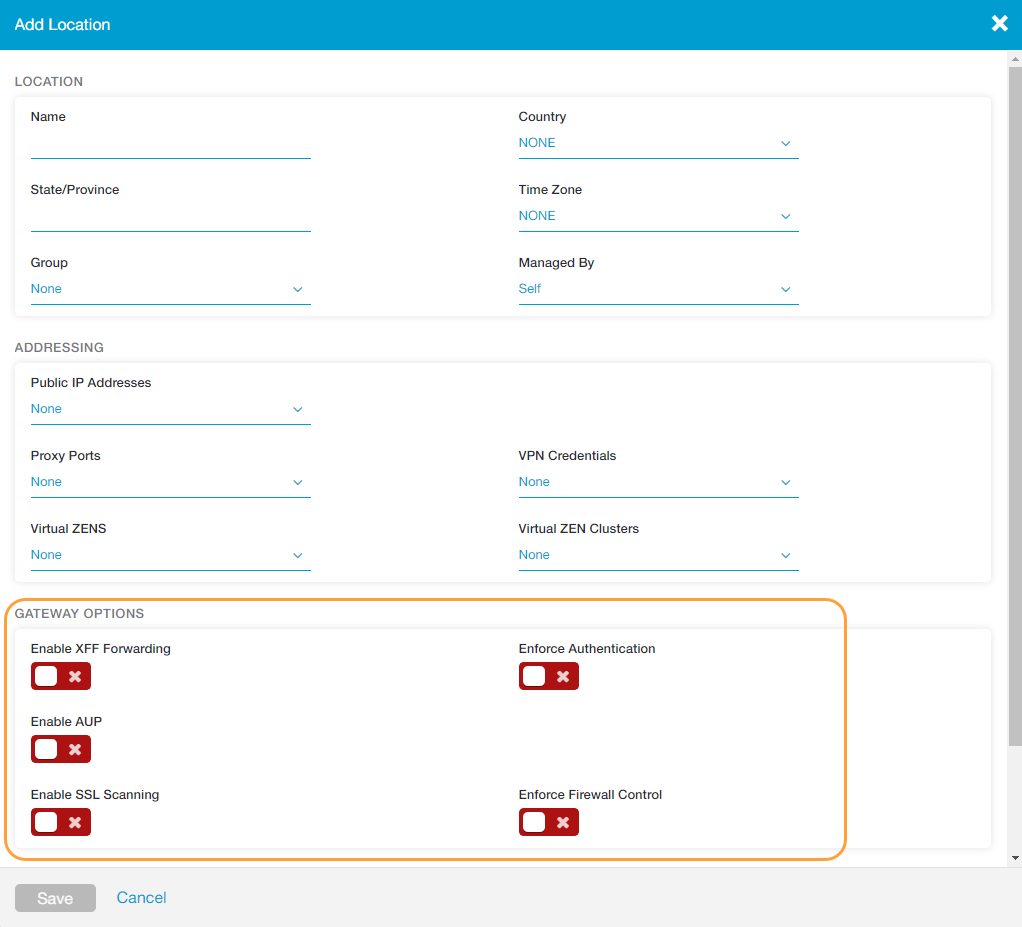The image size is (1022, 927).
Task: Expand the Managed By dropdown
Action: coord(657,289)
